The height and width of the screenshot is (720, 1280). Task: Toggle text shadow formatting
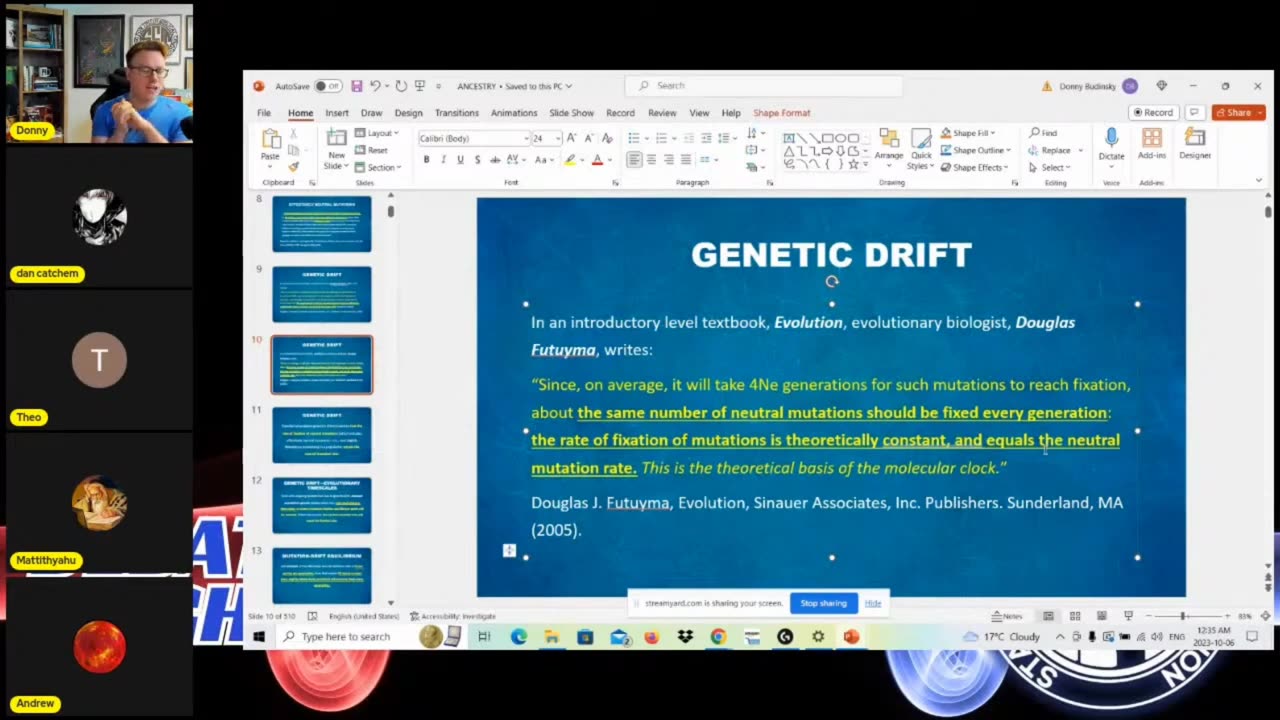click(x=477, y=160)
